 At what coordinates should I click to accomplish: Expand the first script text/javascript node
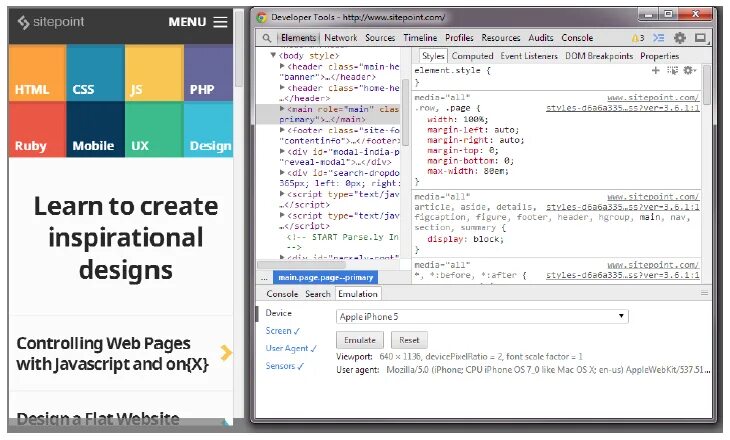(282, 194)
